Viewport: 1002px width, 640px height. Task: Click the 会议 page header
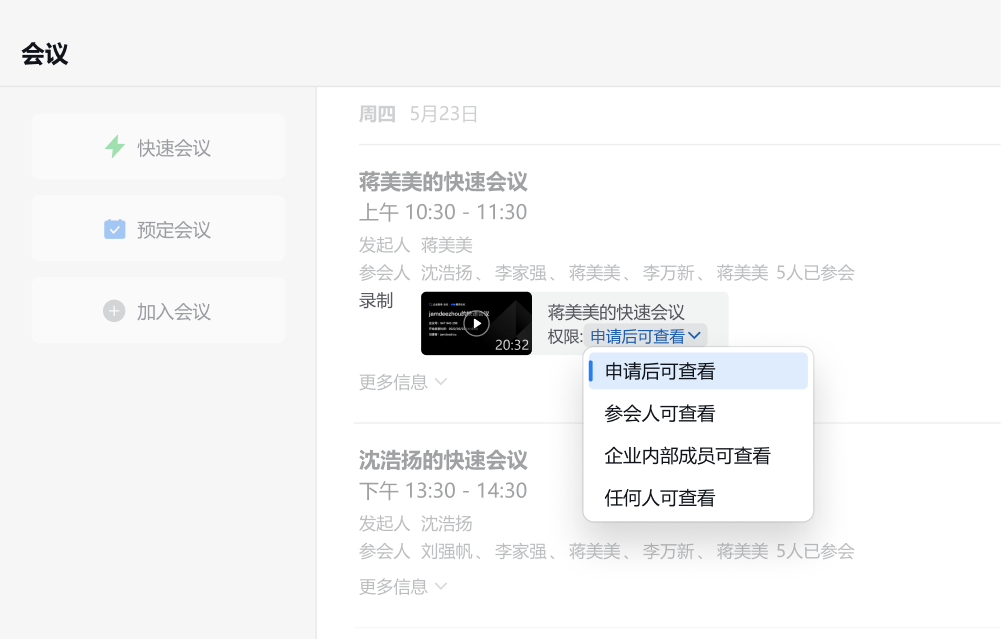click(x=45, y=54)
